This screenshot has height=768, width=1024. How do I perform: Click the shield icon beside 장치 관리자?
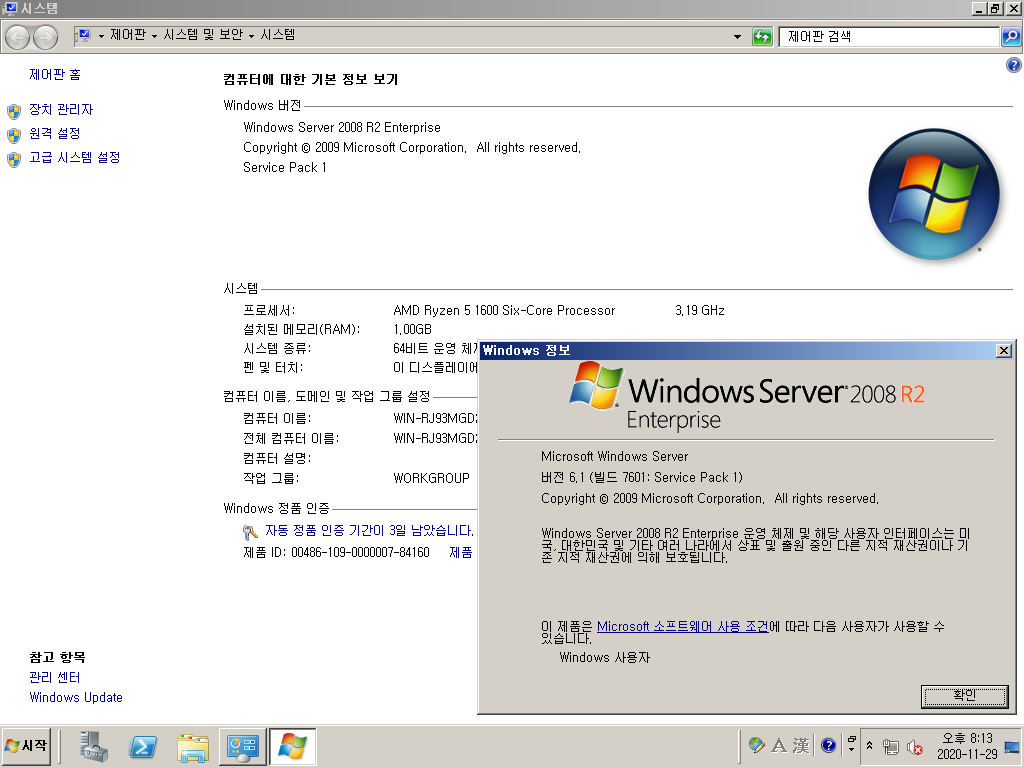[14, 111]
